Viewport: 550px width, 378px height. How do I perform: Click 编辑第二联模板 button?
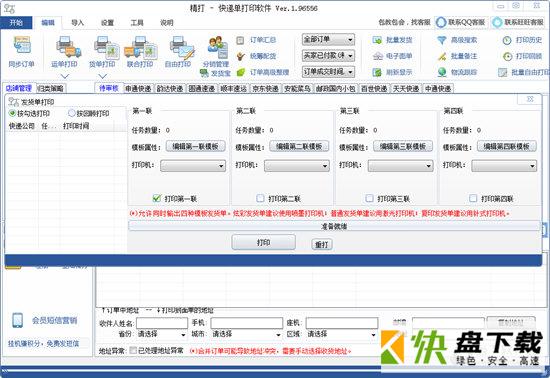click(299, 146)
